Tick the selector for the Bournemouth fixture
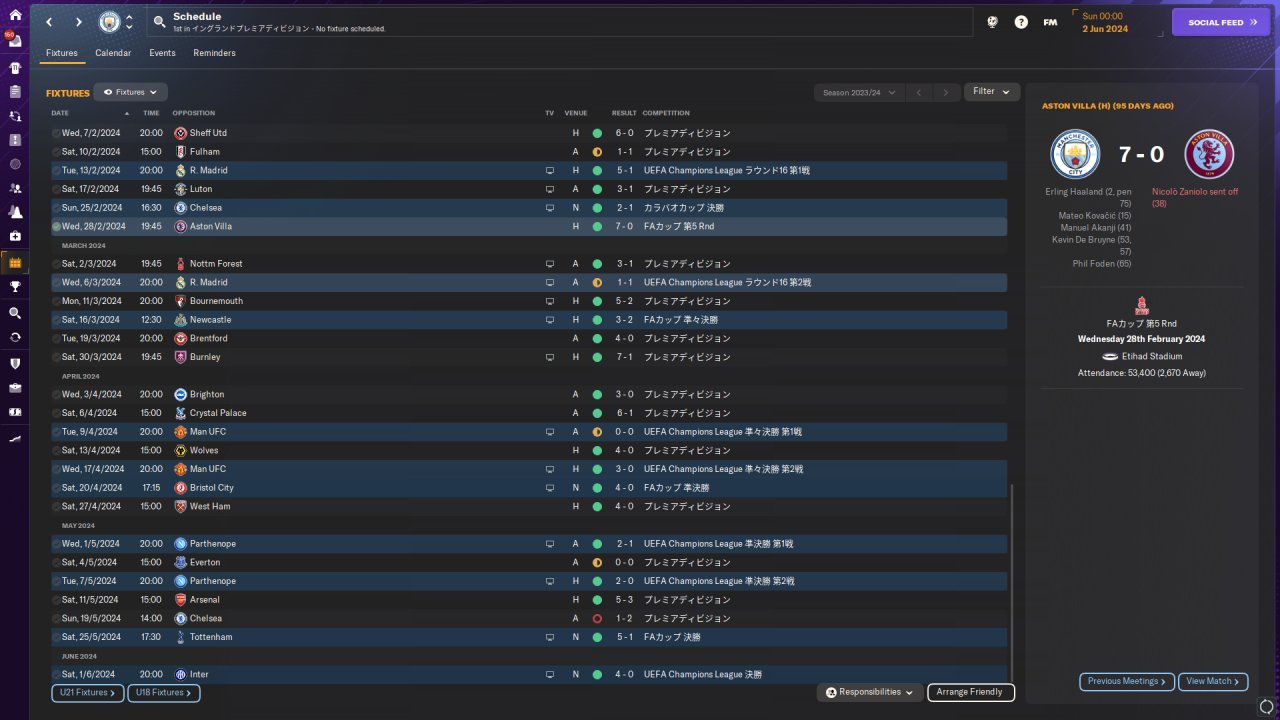1280x720 pixels. tap(56, 301)
